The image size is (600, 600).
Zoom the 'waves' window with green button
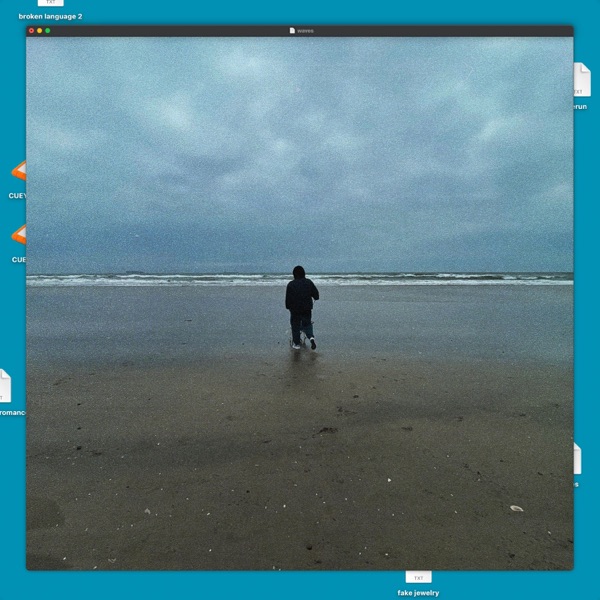[x=48, y=31]
